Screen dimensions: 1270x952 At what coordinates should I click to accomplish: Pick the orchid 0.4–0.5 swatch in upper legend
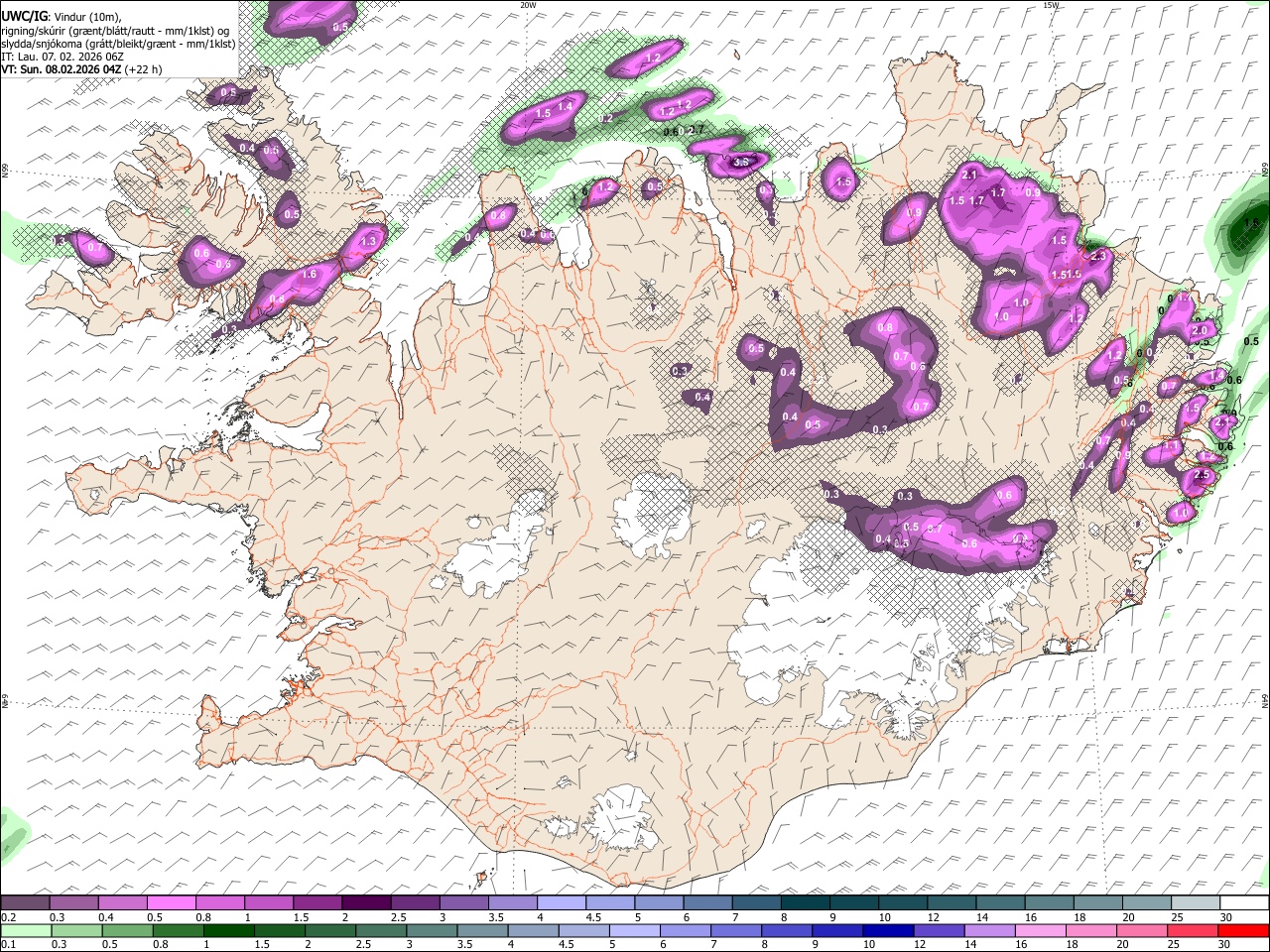click(122, 902)
